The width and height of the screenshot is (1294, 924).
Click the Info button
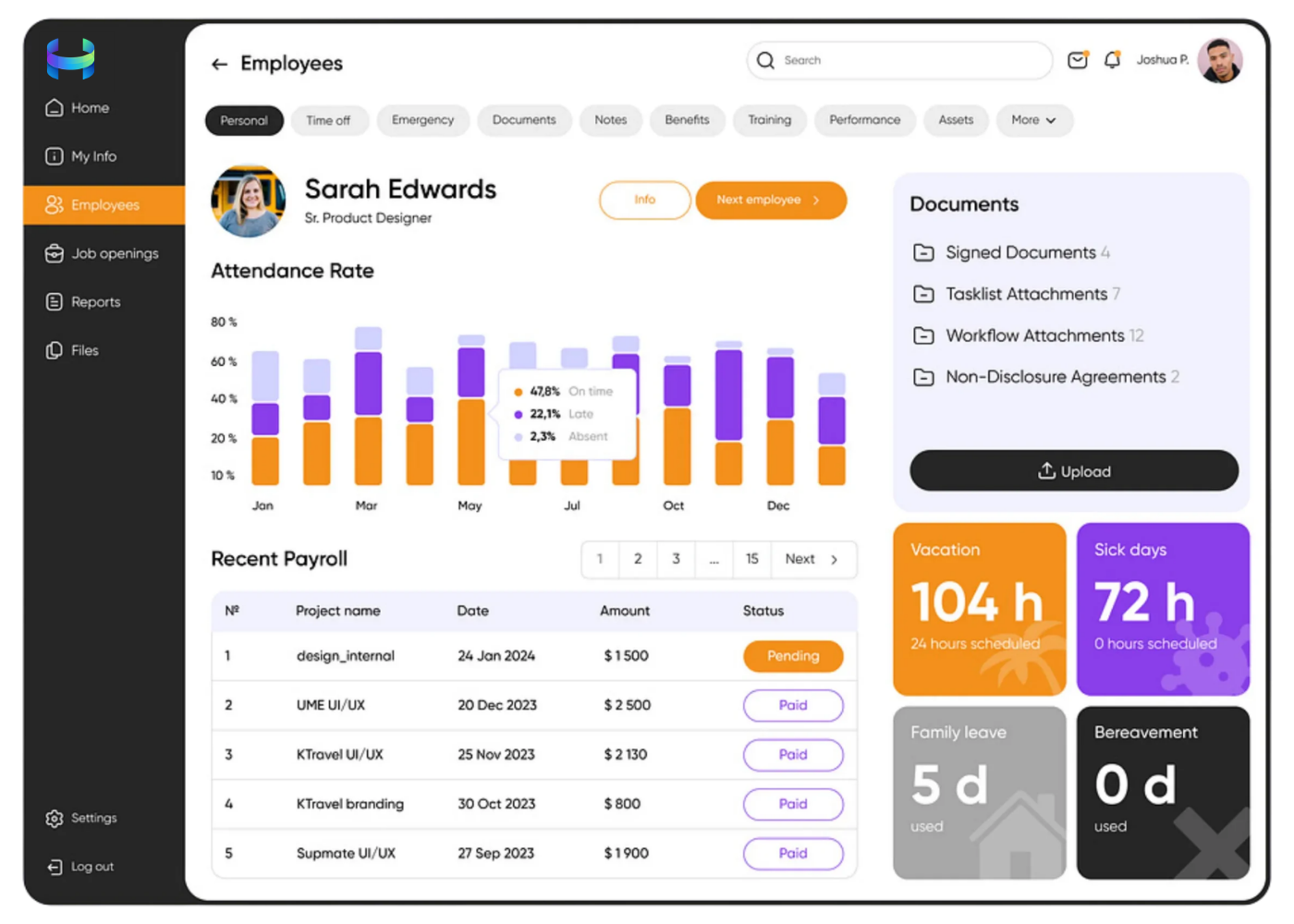644,201
